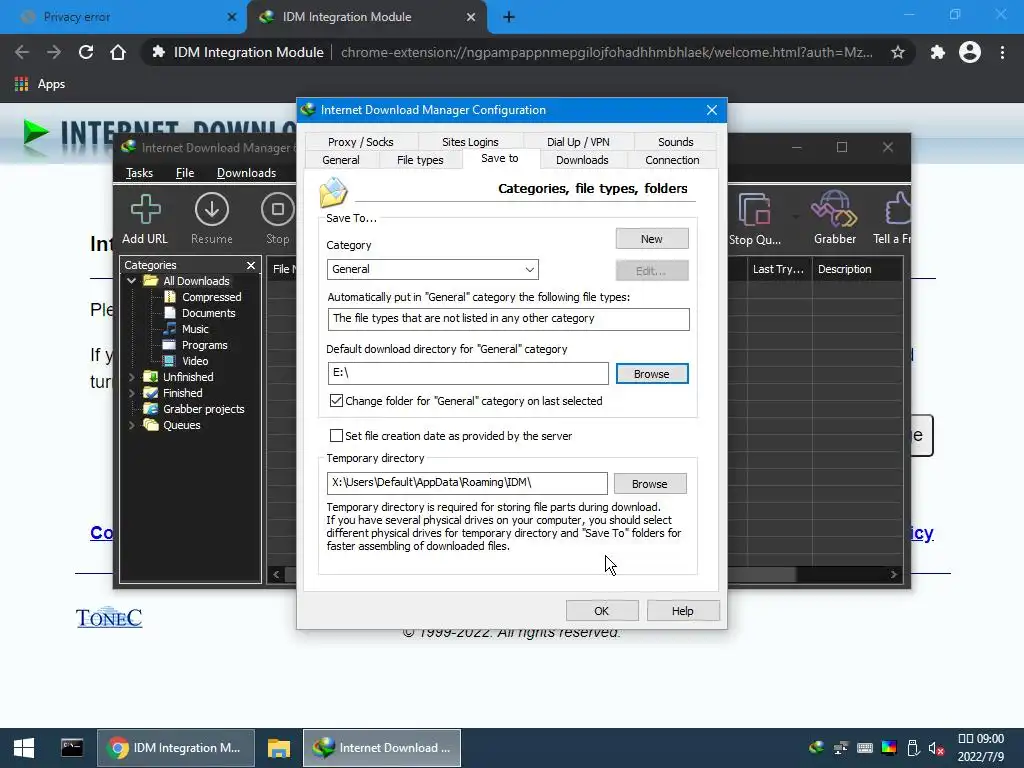Switch to the Proxy / Socks tab

(360, 142)
